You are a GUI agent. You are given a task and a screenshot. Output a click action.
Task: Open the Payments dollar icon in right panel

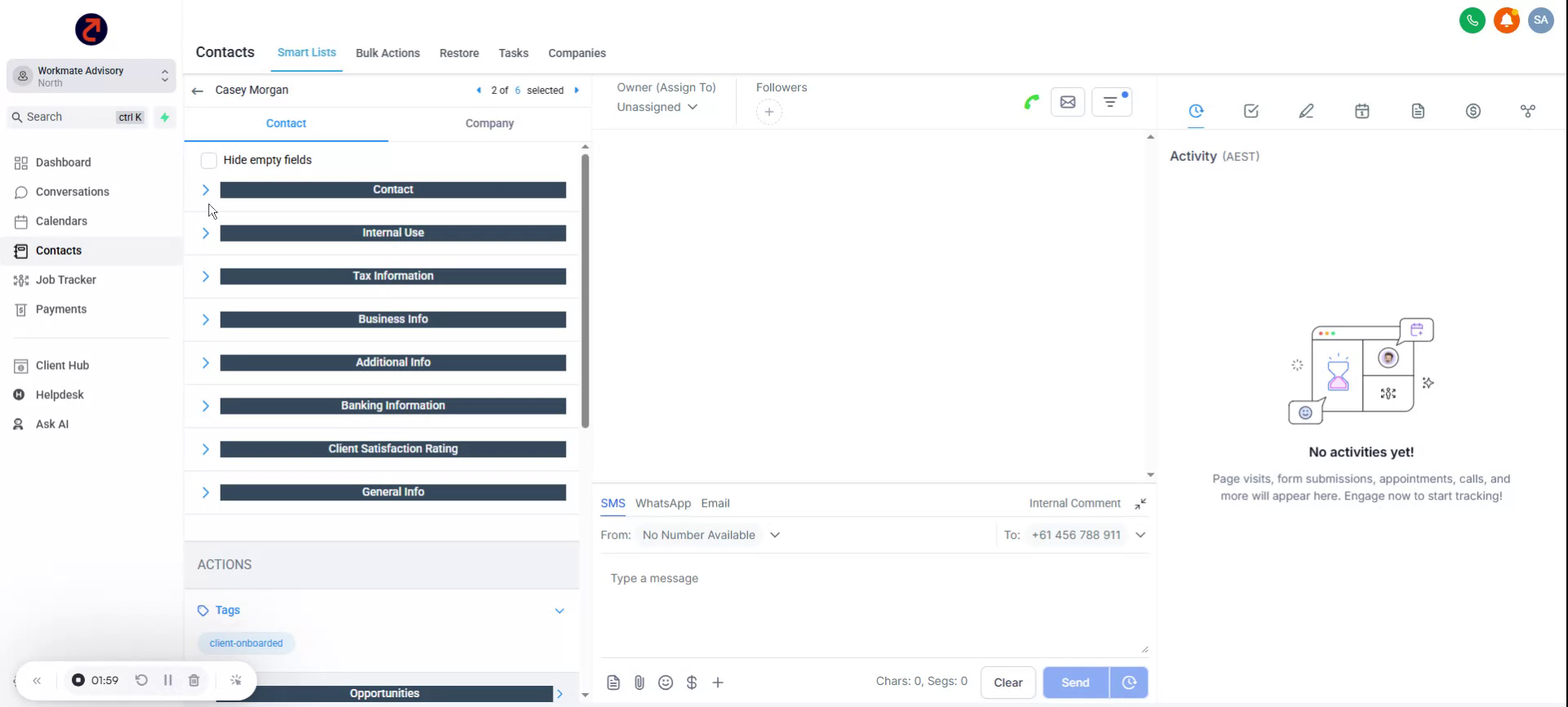[1473, 111]
